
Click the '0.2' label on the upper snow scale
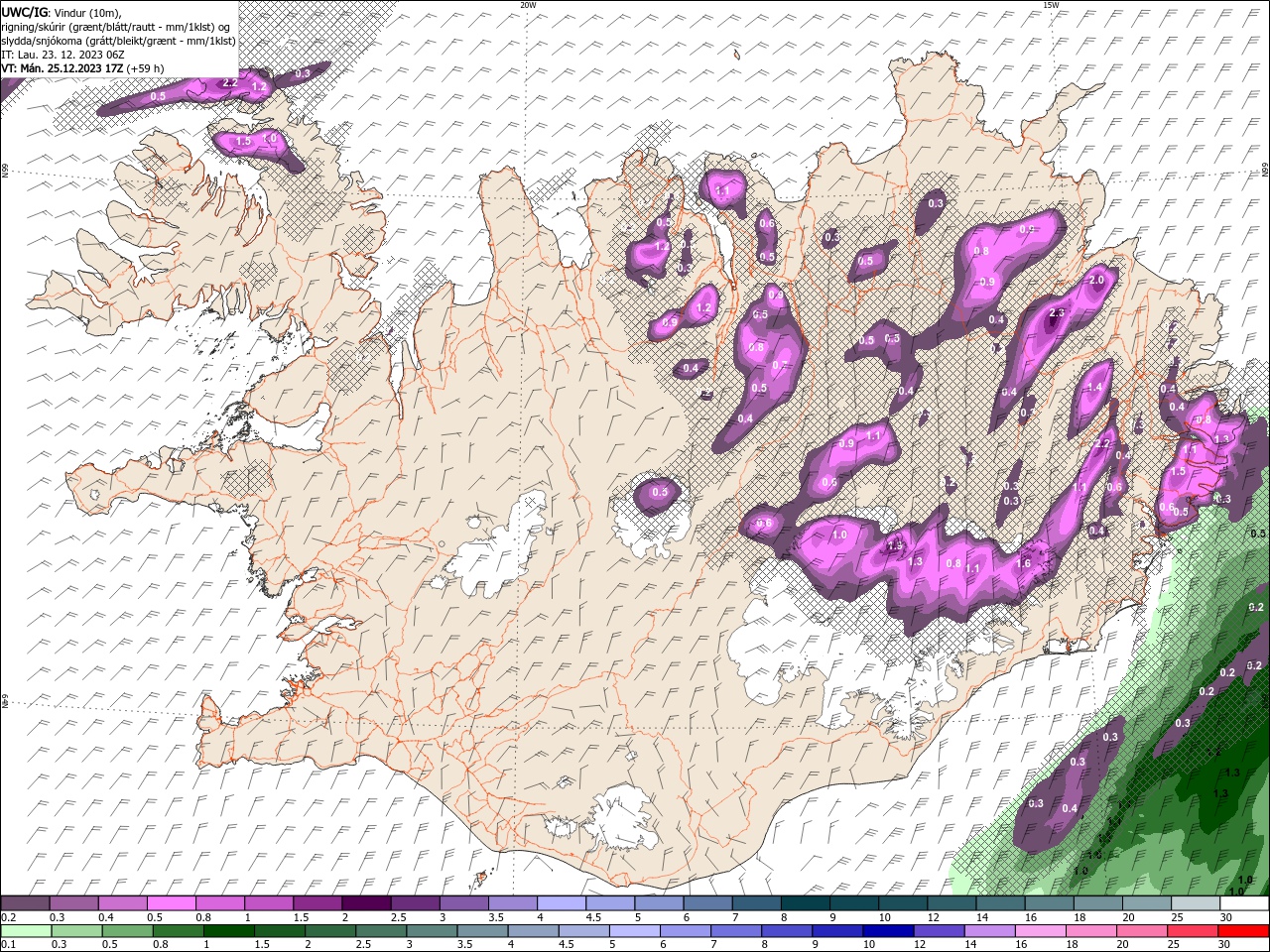[7, 917]
